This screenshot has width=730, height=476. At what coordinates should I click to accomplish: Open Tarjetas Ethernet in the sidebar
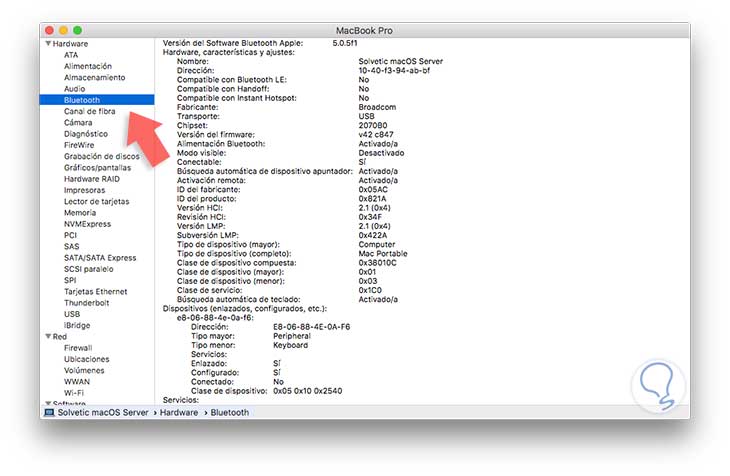(x=95, y=292)
